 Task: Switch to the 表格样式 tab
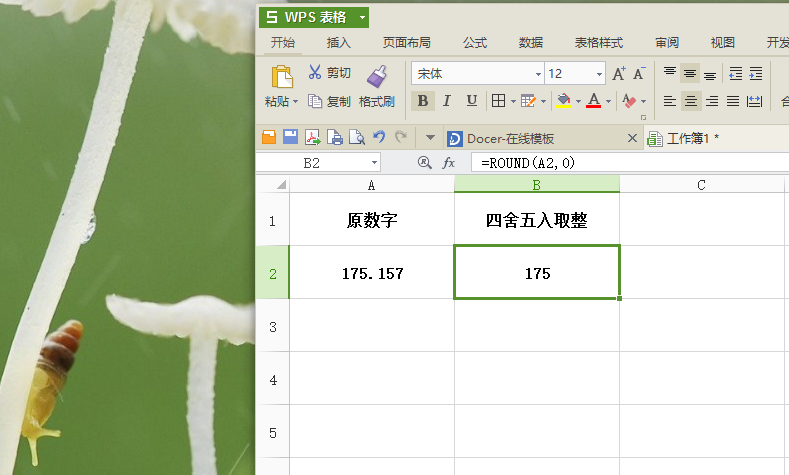(x=599, y=43)
